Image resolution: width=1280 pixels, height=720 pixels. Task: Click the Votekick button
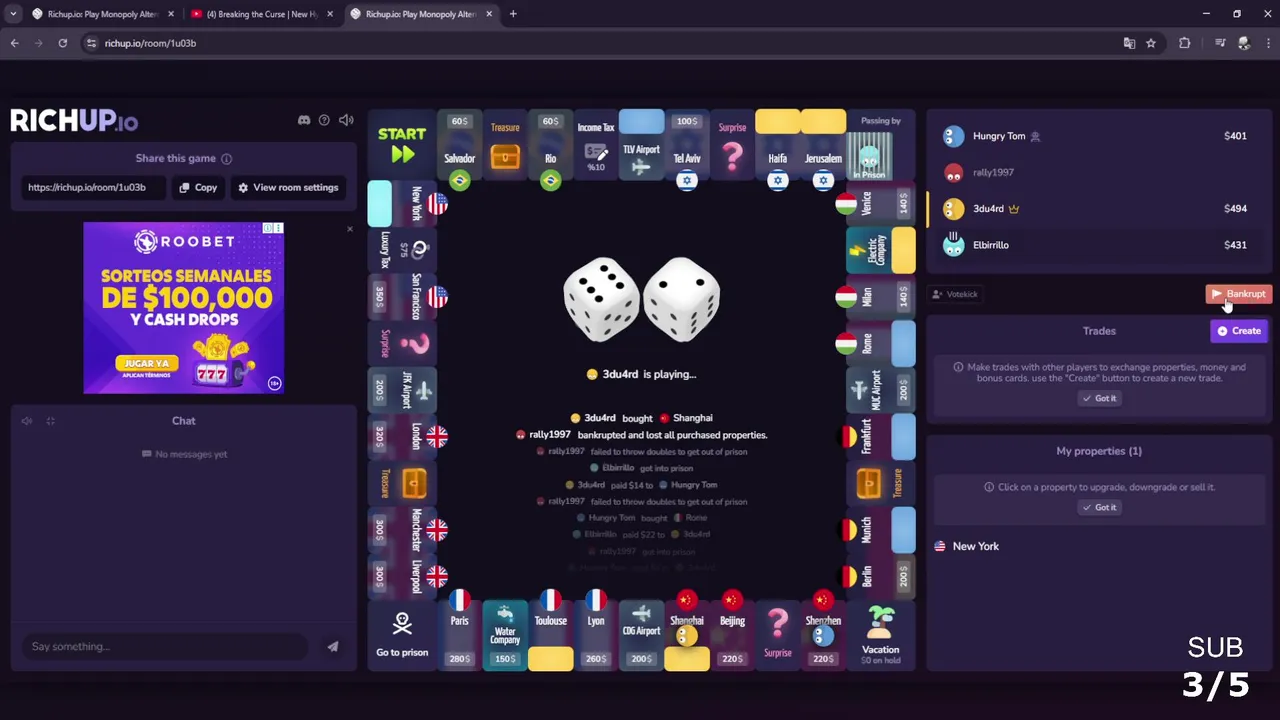(x=954, y=294)
